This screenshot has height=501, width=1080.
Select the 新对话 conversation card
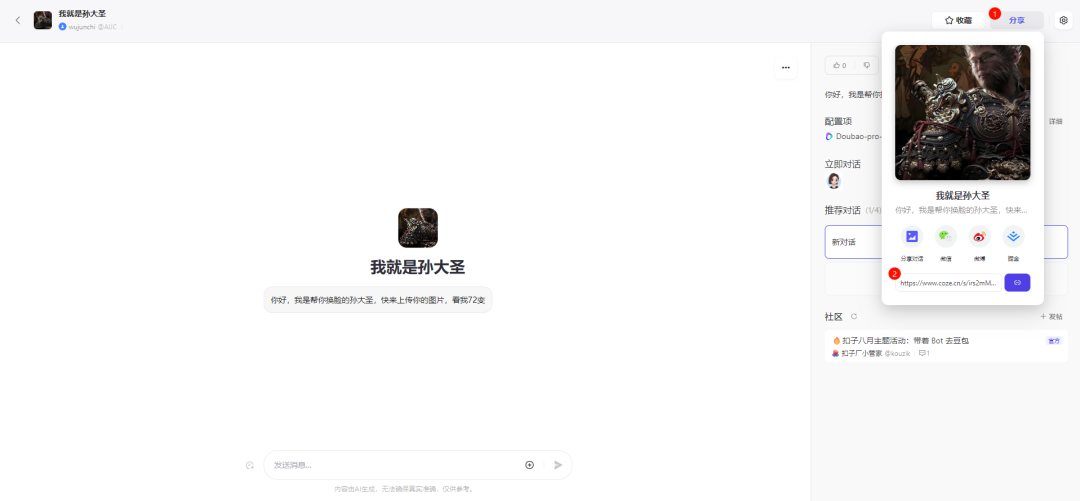(x=946, y=242)
